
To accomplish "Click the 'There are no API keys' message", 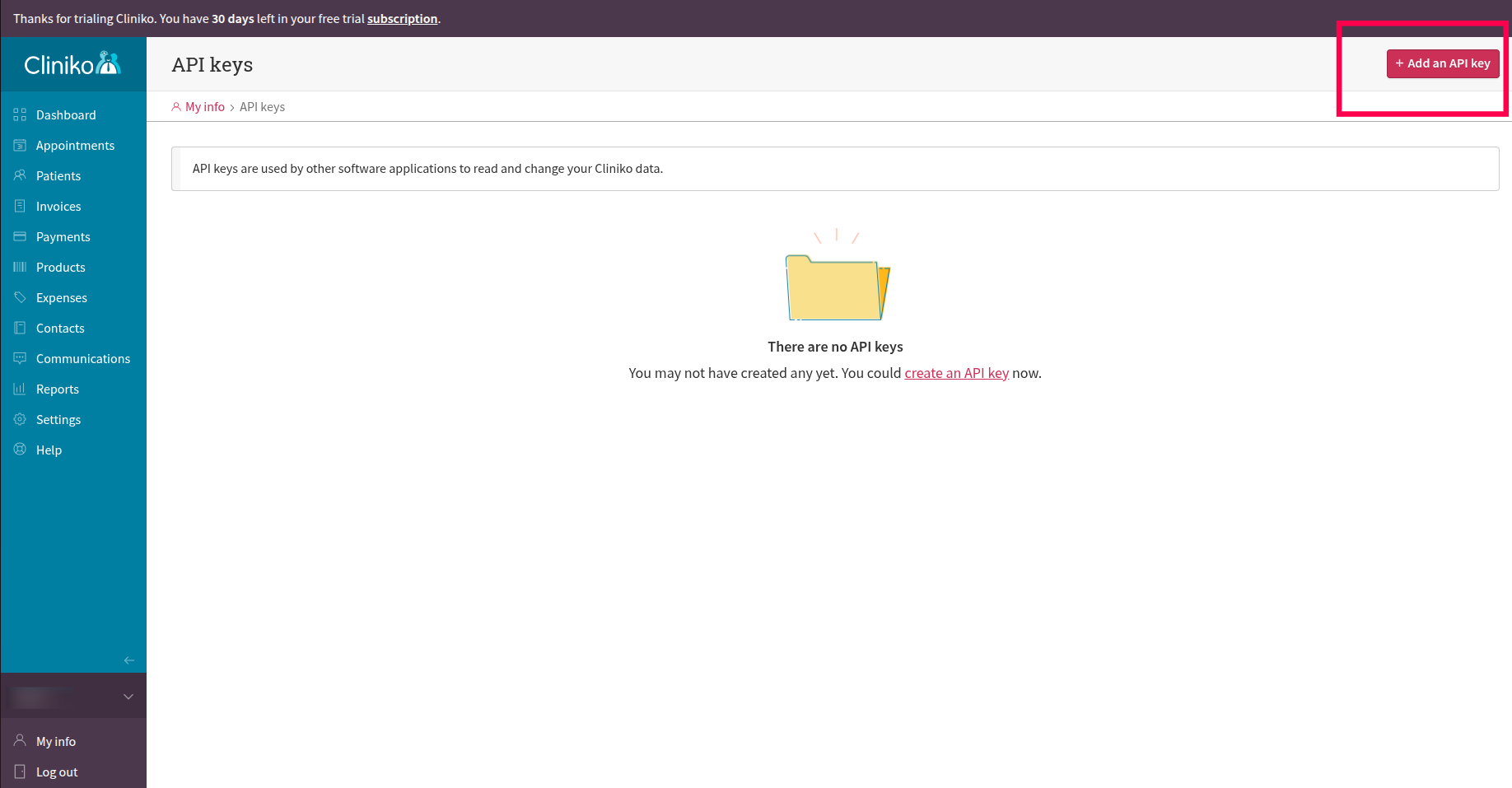I will (x=835, y=347).
